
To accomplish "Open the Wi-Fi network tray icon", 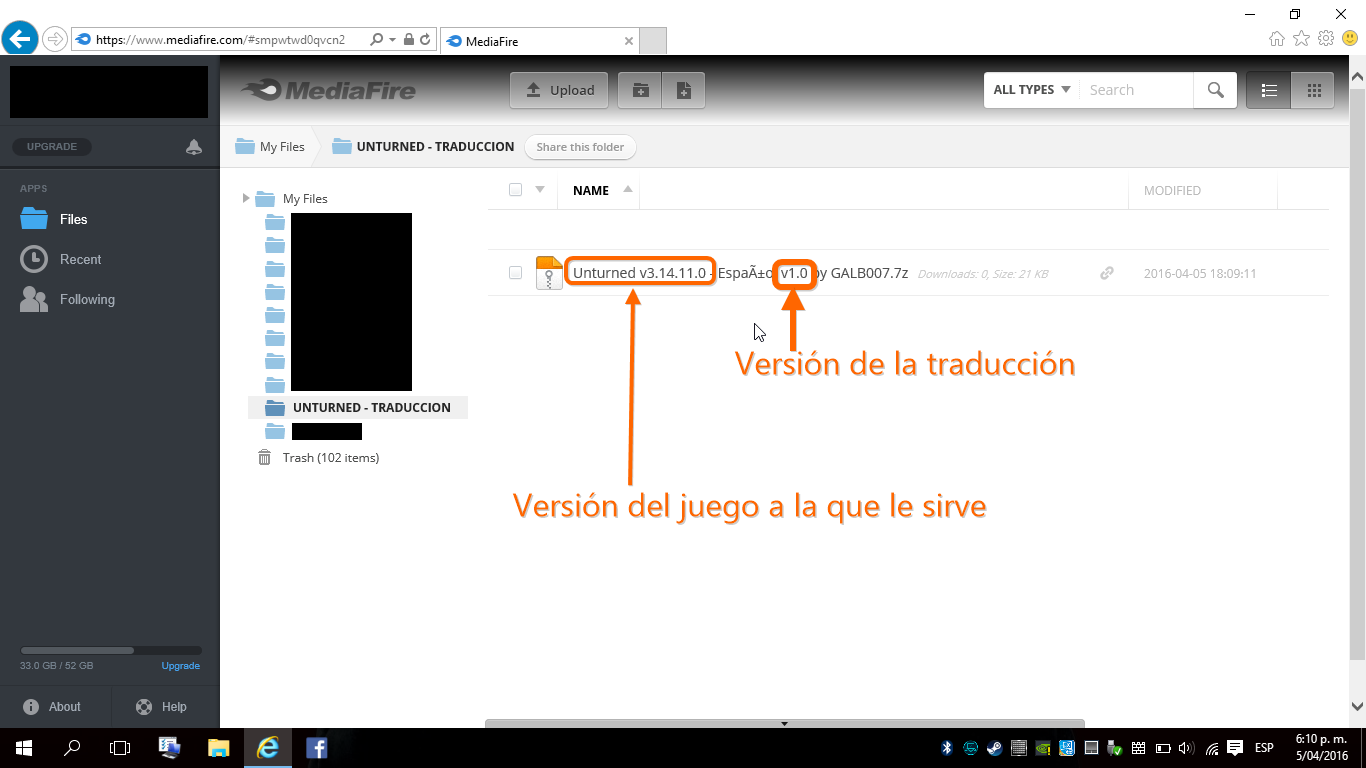I will tap(1211, 748).
